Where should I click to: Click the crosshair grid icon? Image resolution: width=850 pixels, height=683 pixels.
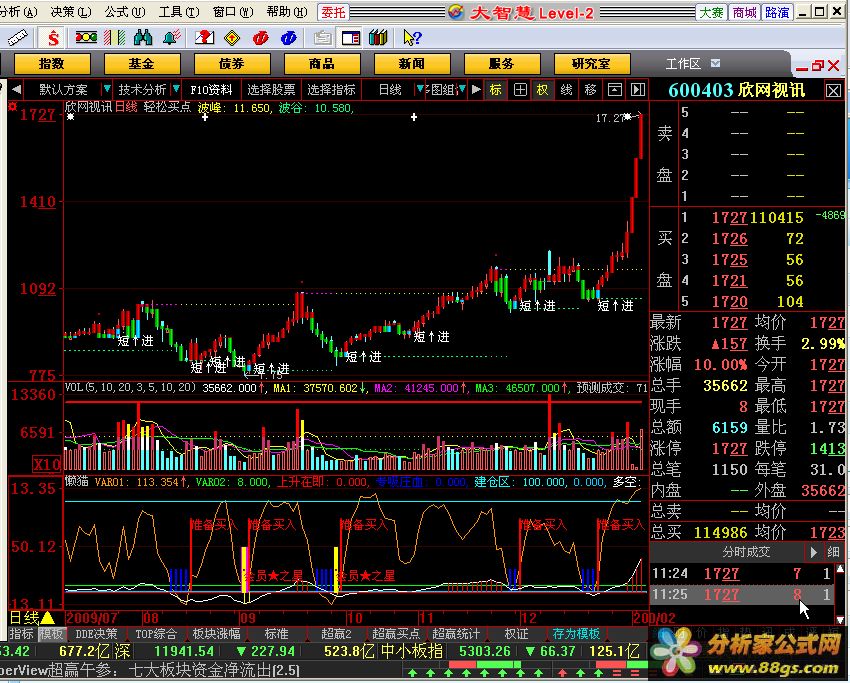coord(520,89)
